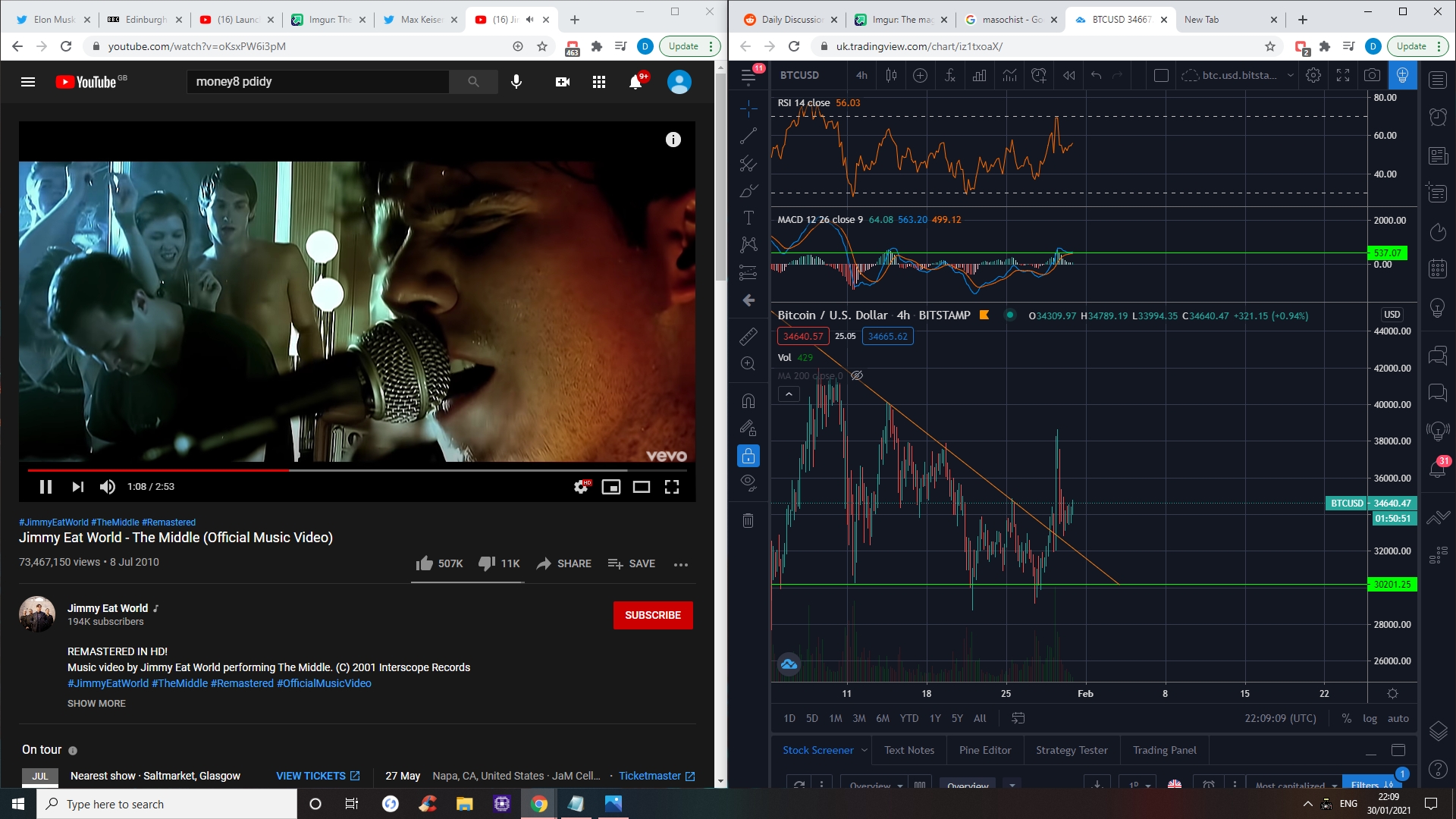The height and width of the screenshot is (819, 1456).
Task: Publish idea lightbulb button
Action: [1402, 75]
